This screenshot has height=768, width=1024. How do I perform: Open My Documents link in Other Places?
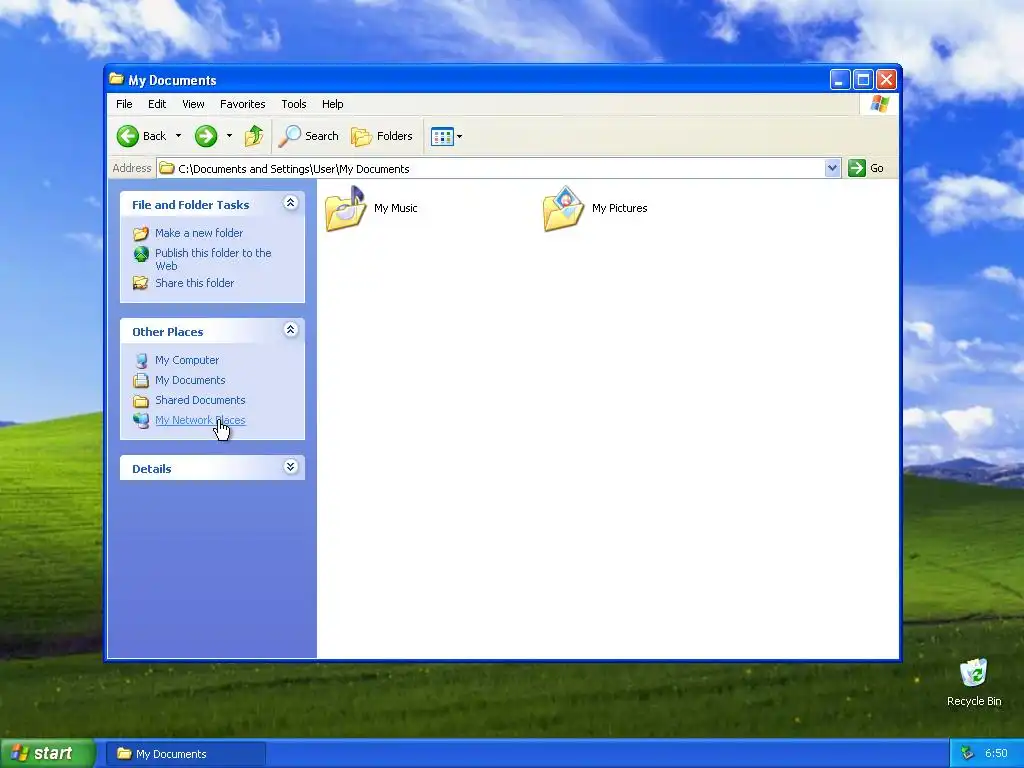coord(190,380)
